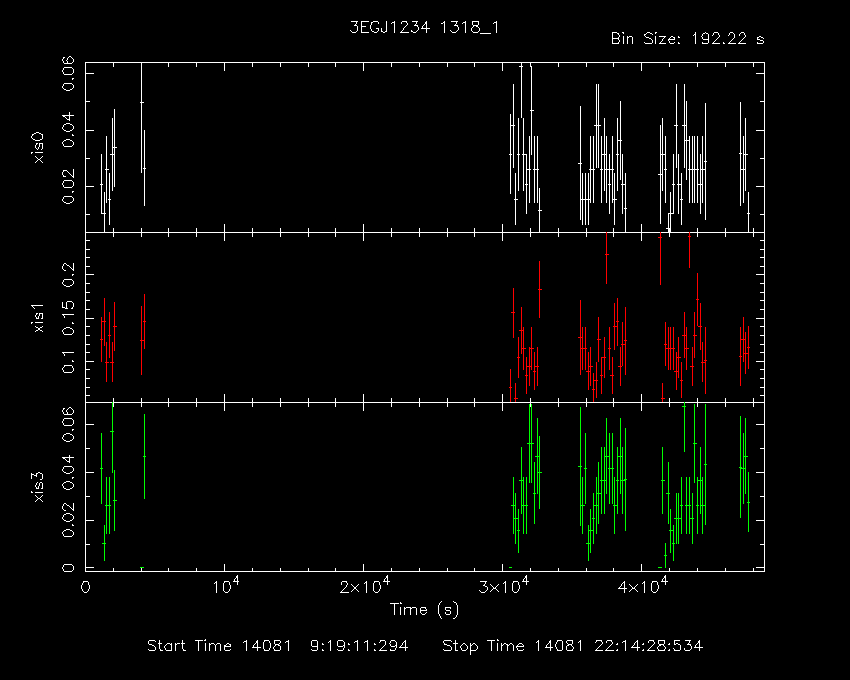
Task: Click the 10^4 x-axis tick label
Action: point(226,586)
